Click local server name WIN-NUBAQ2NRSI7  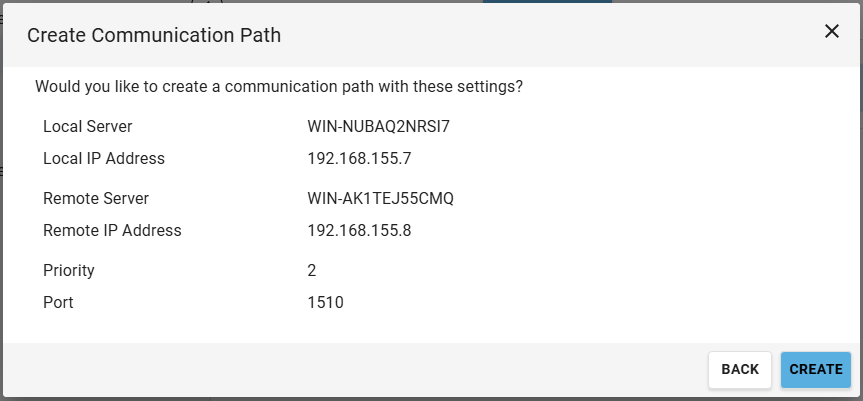point(379,126)
